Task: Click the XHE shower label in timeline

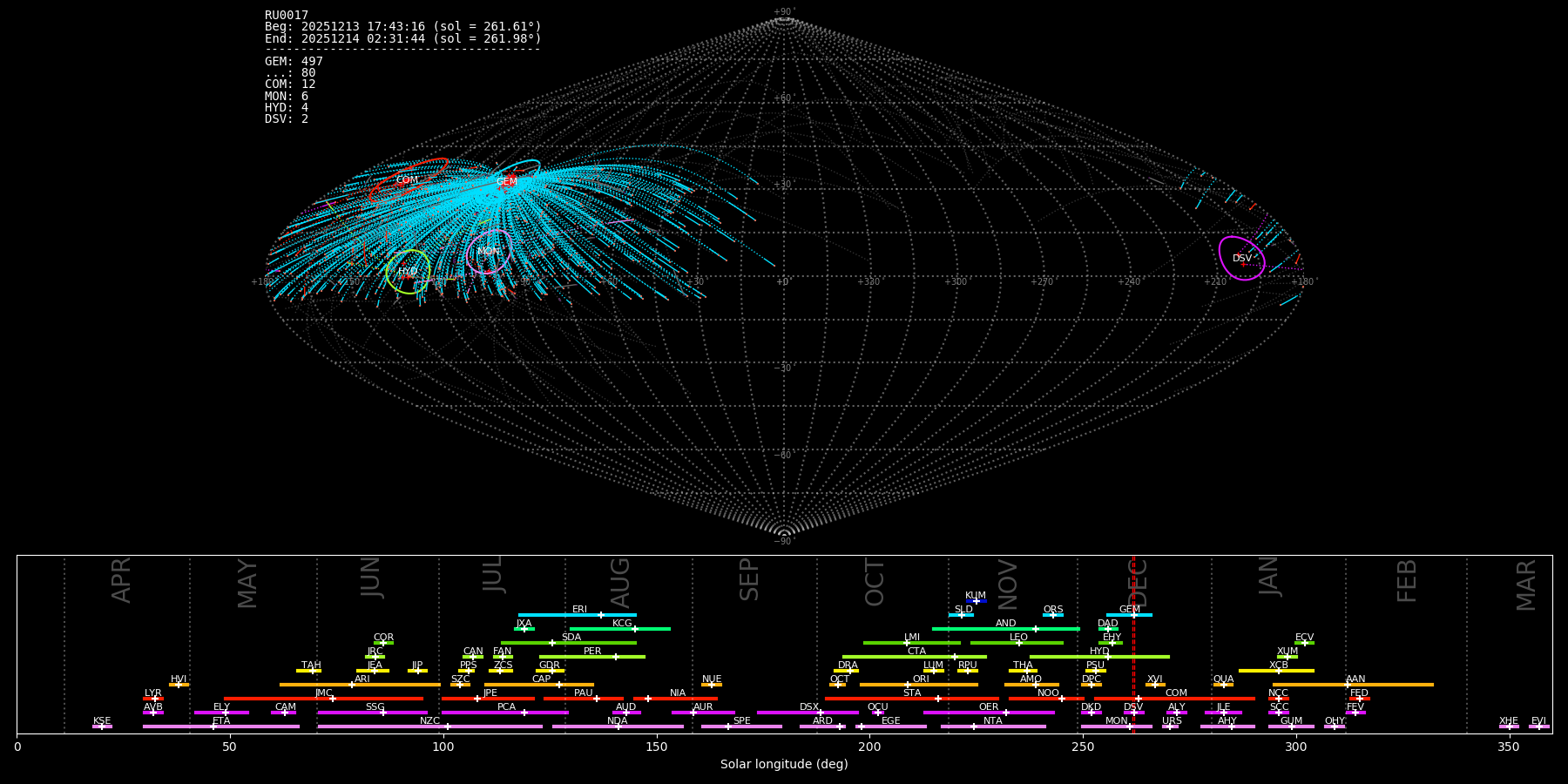Action: 1509,721
